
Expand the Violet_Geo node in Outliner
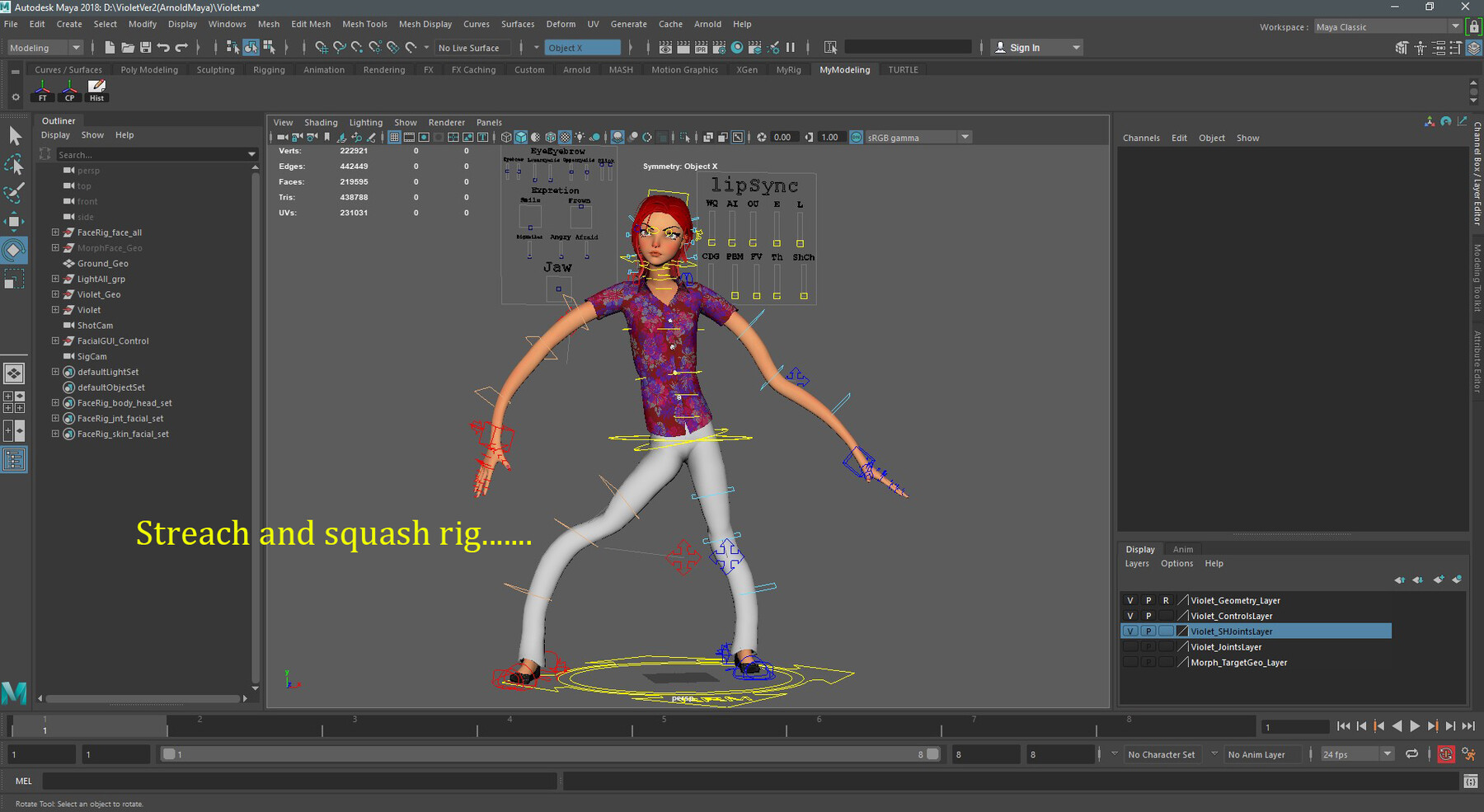coord(55,294)
